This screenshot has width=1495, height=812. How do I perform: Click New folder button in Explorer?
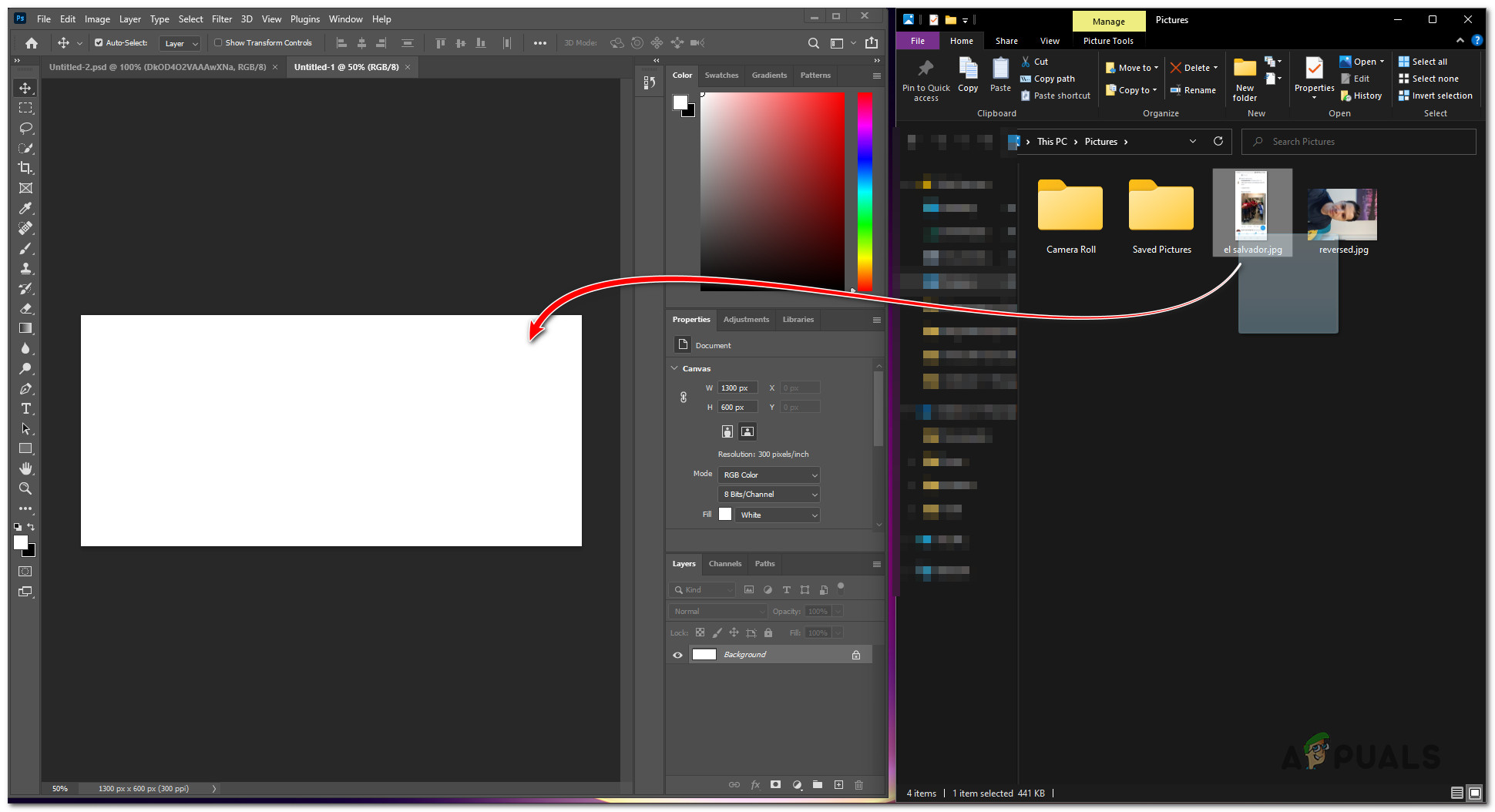pyautogui.click(x=1245, y=79)
